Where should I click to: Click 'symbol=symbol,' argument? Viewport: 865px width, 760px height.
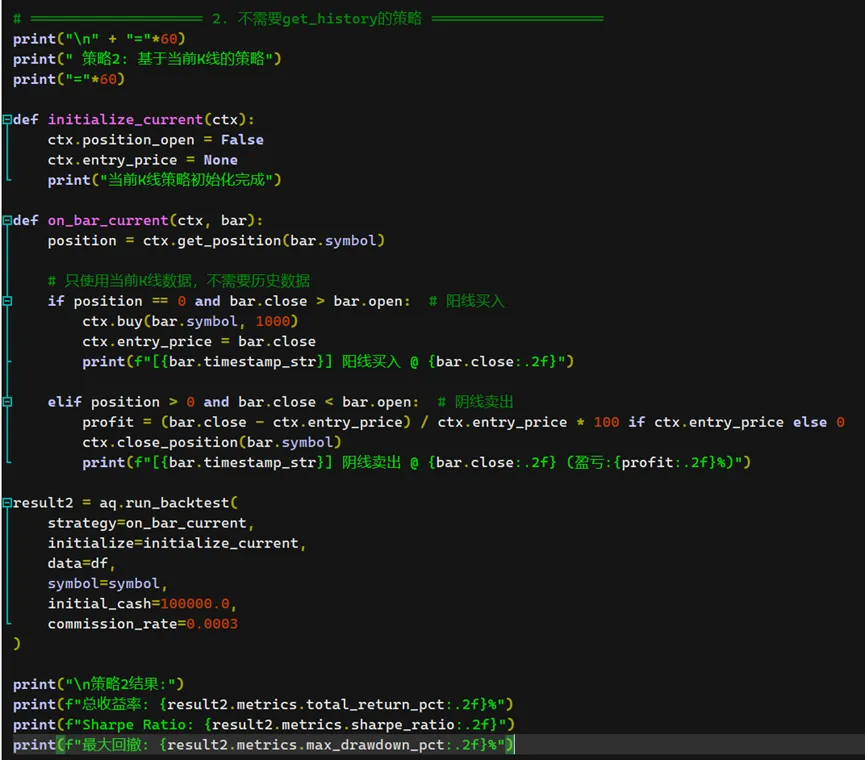(x=107, y=584)
